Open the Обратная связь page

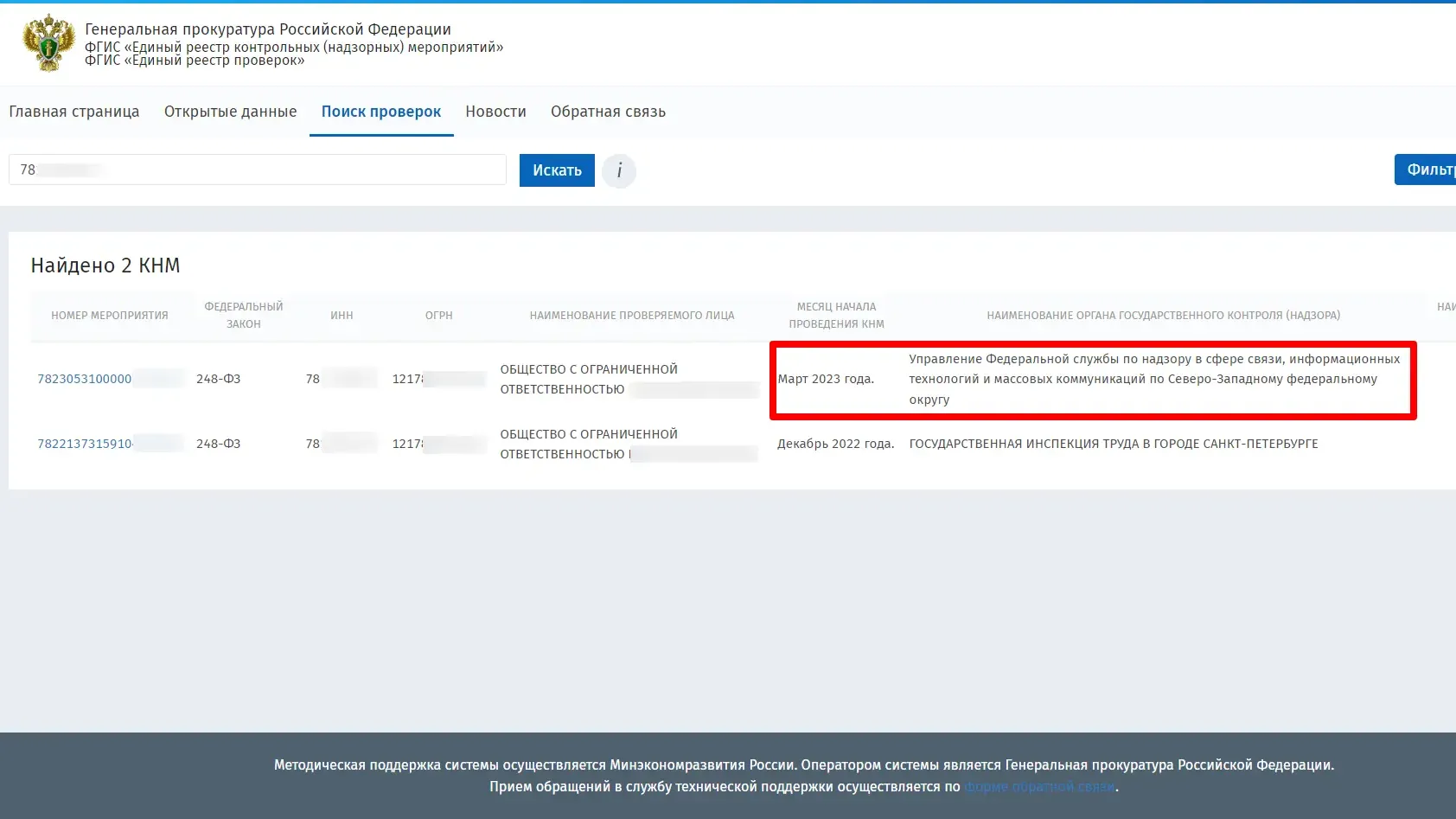click(608, 112)
